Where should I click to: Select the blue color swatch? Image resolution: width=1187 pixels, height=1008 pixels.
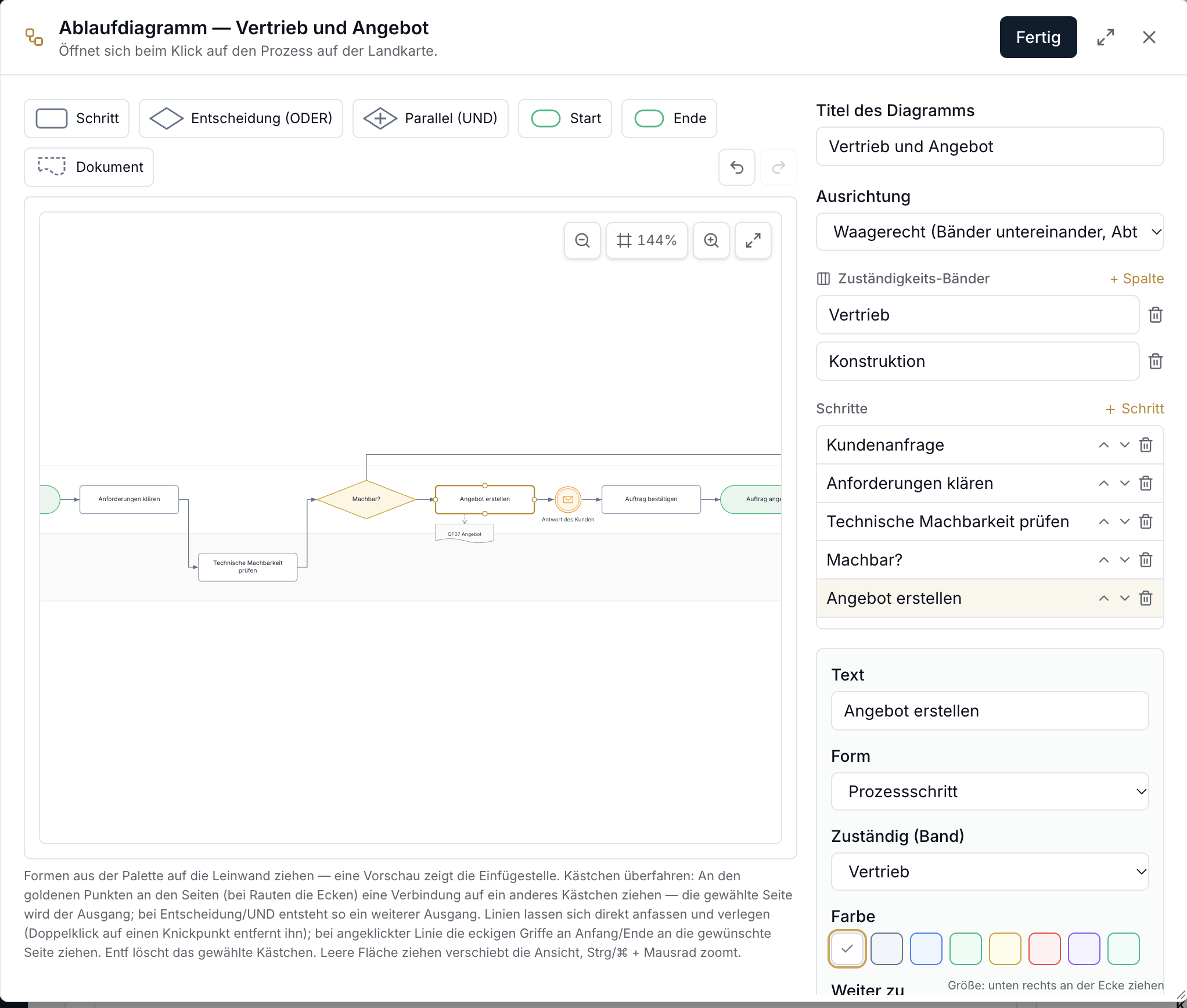(x=926, y=949)
